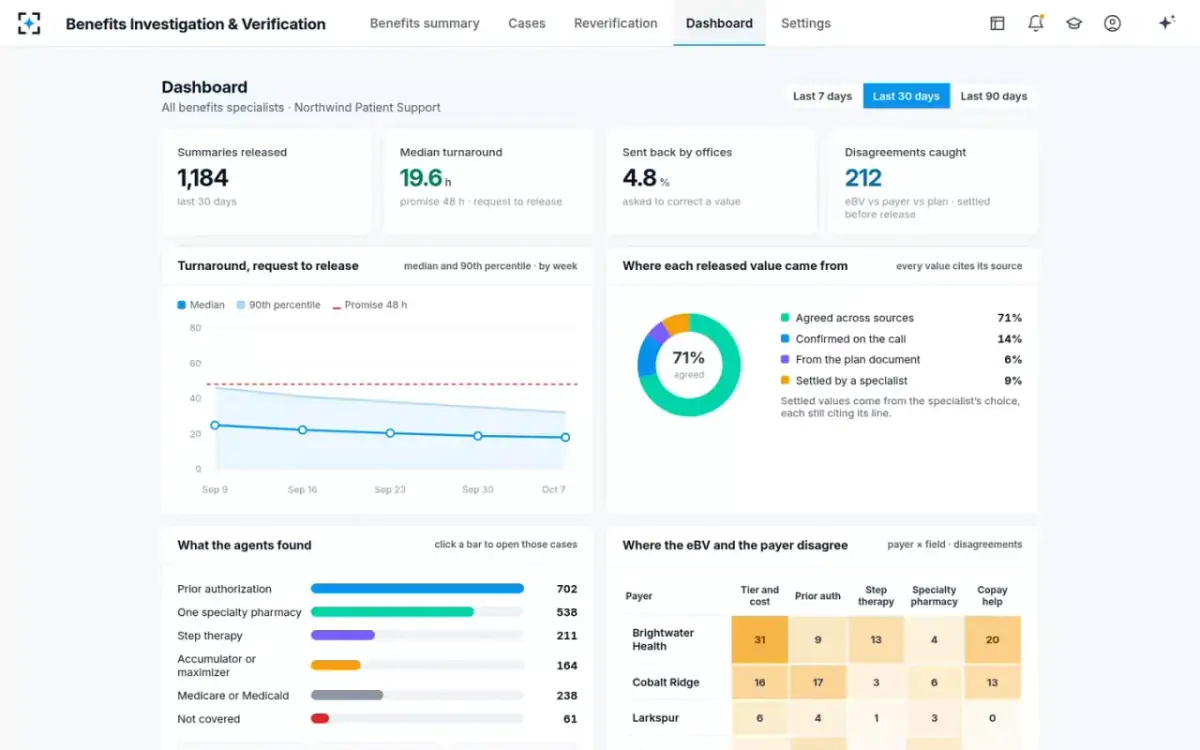Click the Copay help column header
This screenshot has height=750, width=1200.
tap(992, 596)
